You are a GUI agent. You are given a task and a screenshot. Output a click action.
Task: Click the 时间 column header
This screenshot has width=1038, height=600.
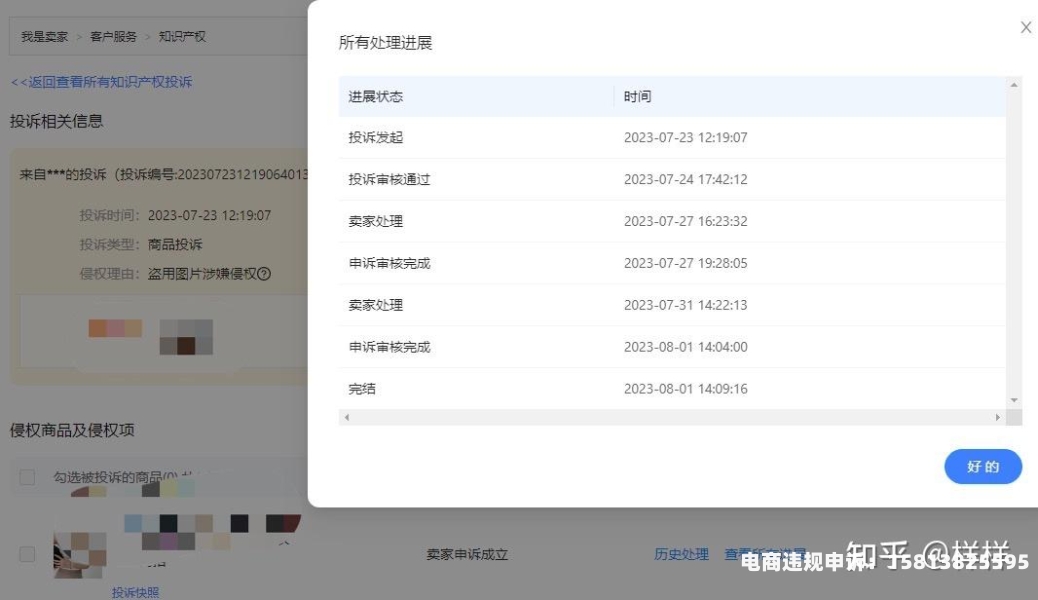click(x=637, y=97)
